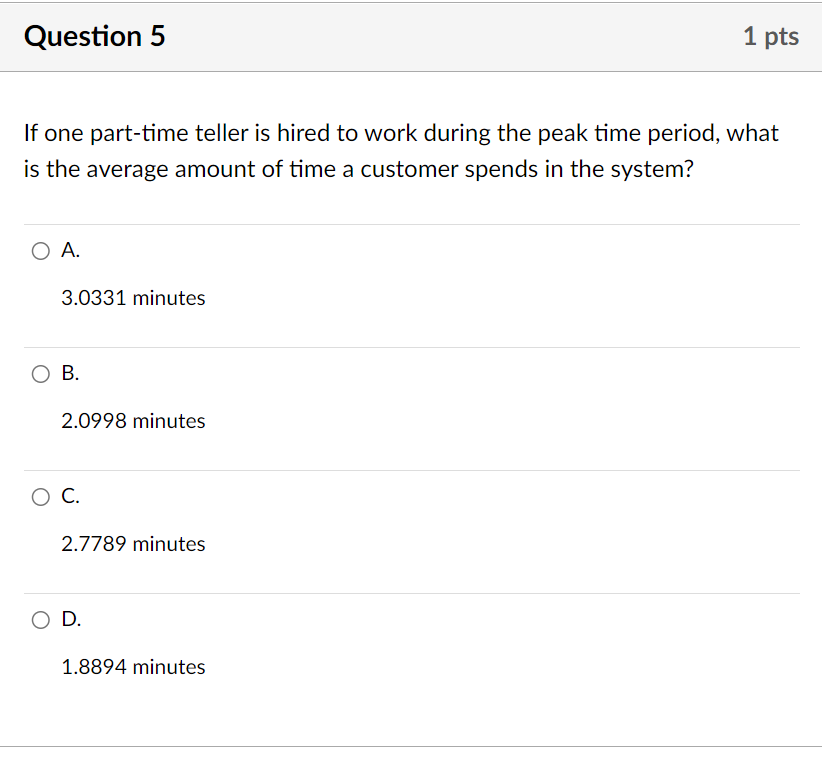Click the option A label text

point(68,251)
